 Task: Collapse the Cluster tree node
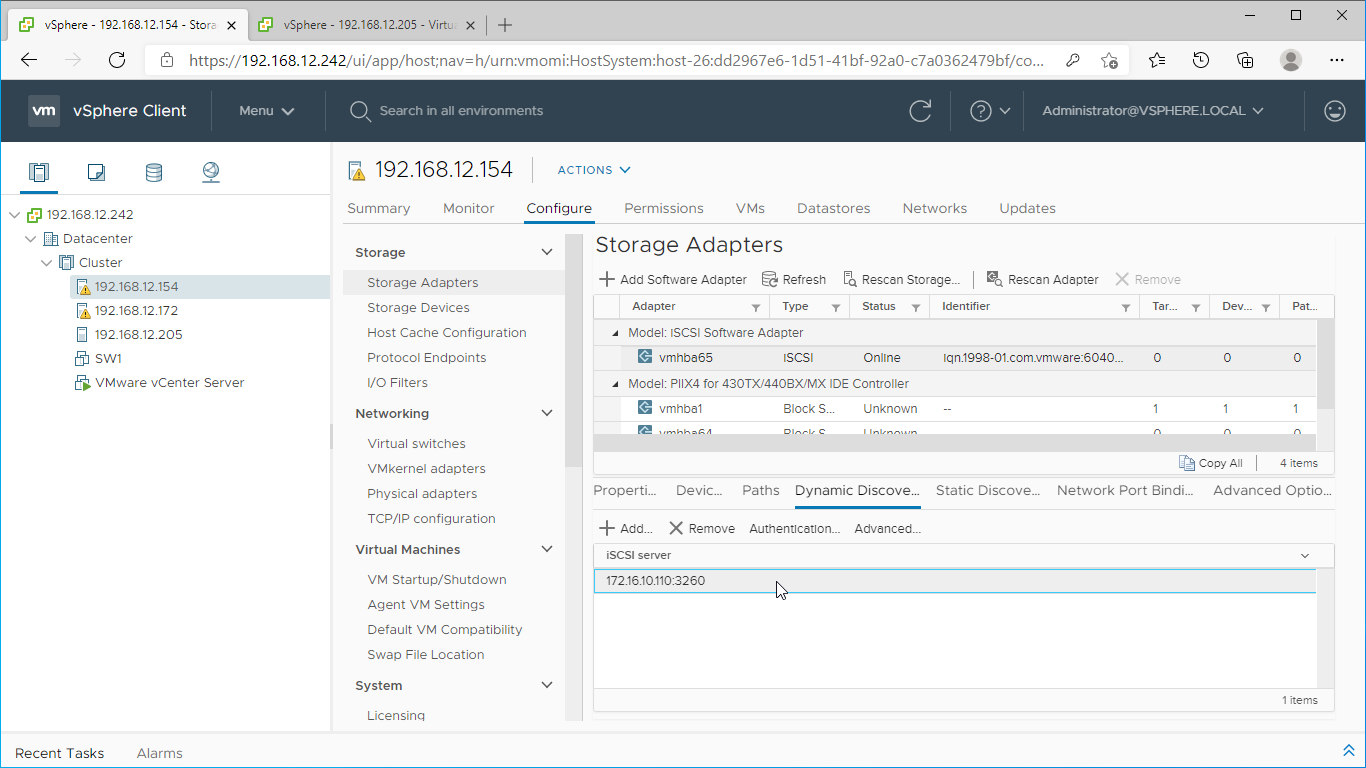coord(47,263)
